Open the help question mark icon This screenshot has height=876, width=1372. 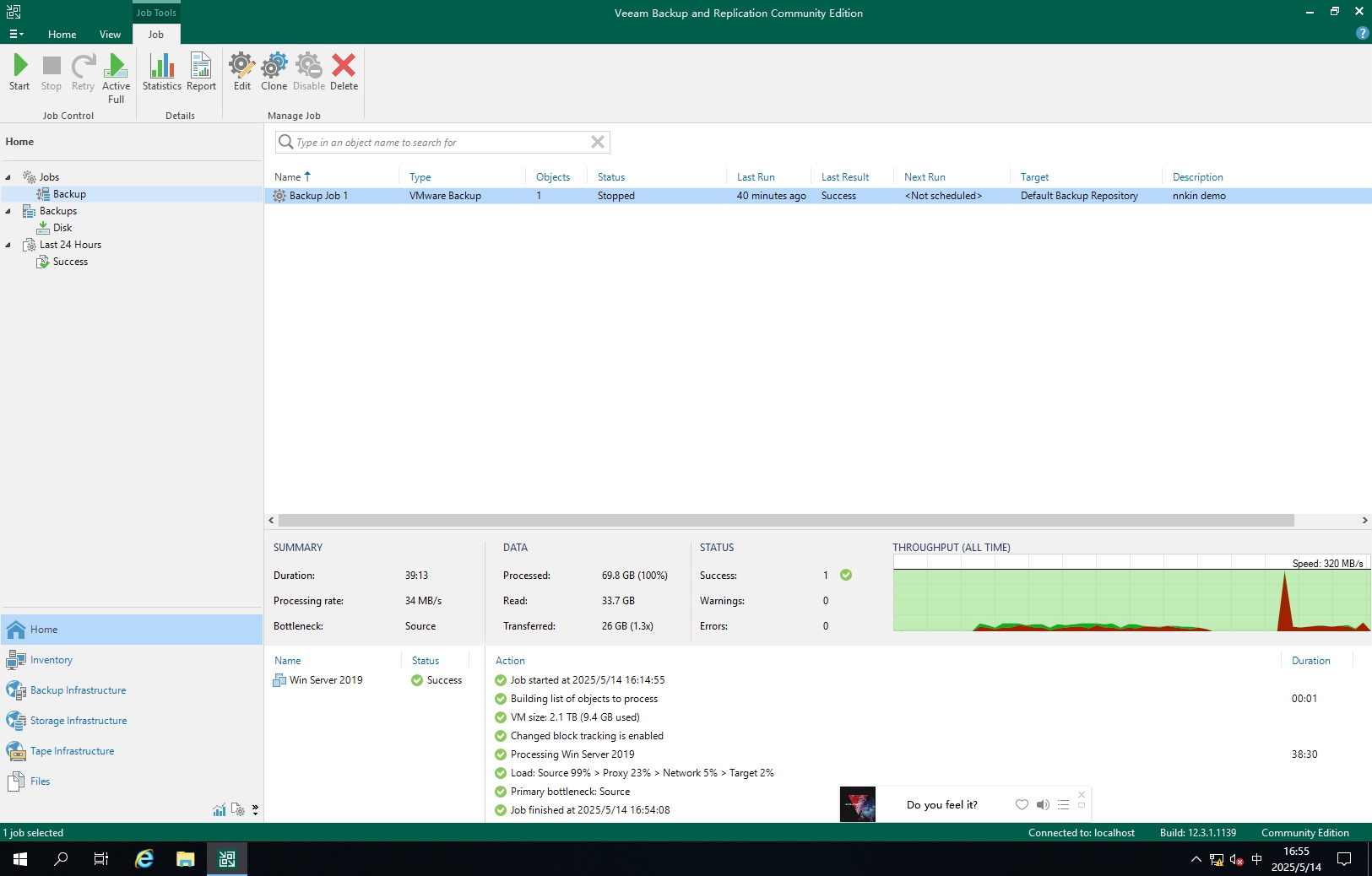1361,33
